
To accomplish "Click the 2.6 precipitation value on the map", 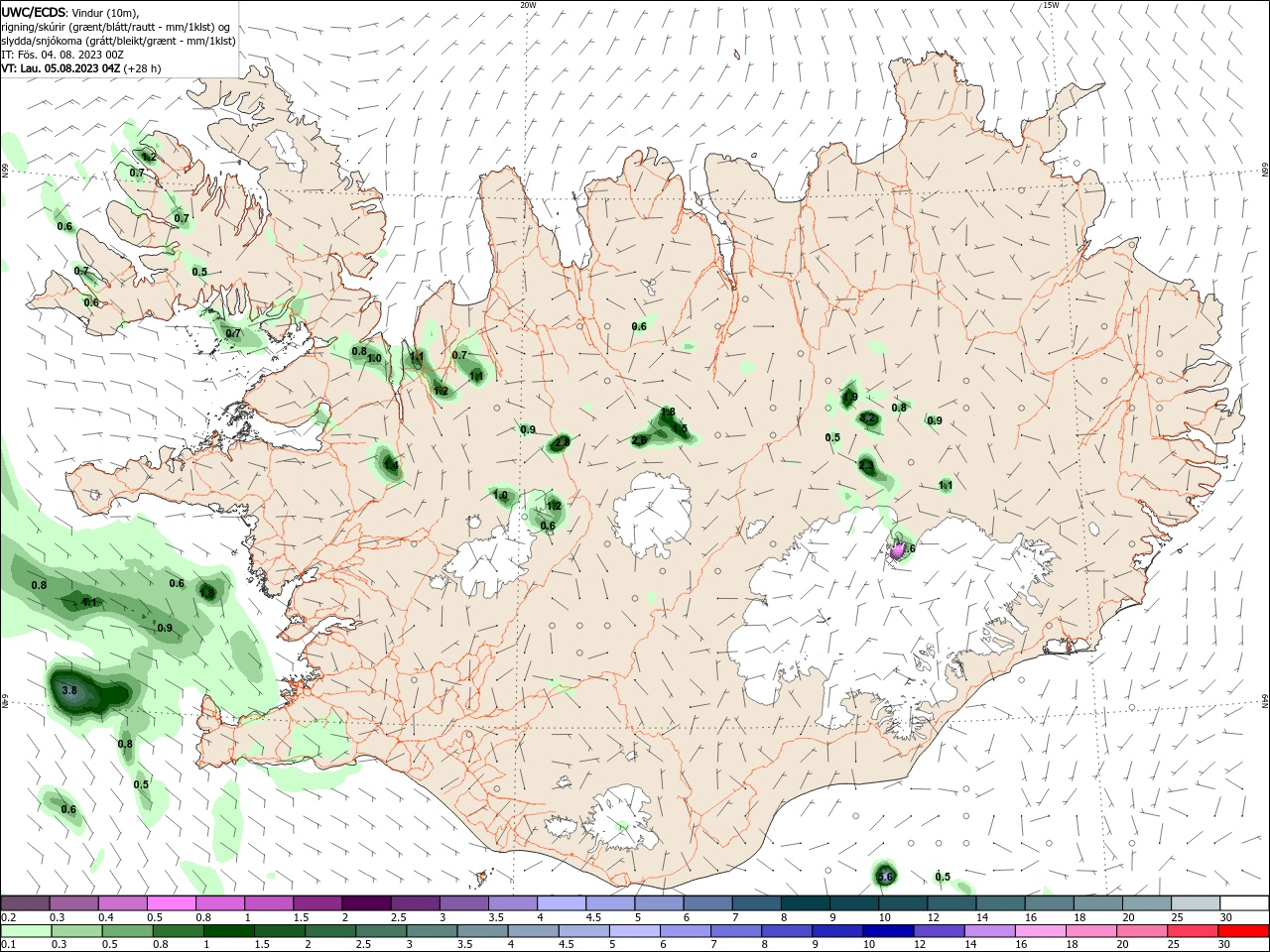I will [639, 440].
